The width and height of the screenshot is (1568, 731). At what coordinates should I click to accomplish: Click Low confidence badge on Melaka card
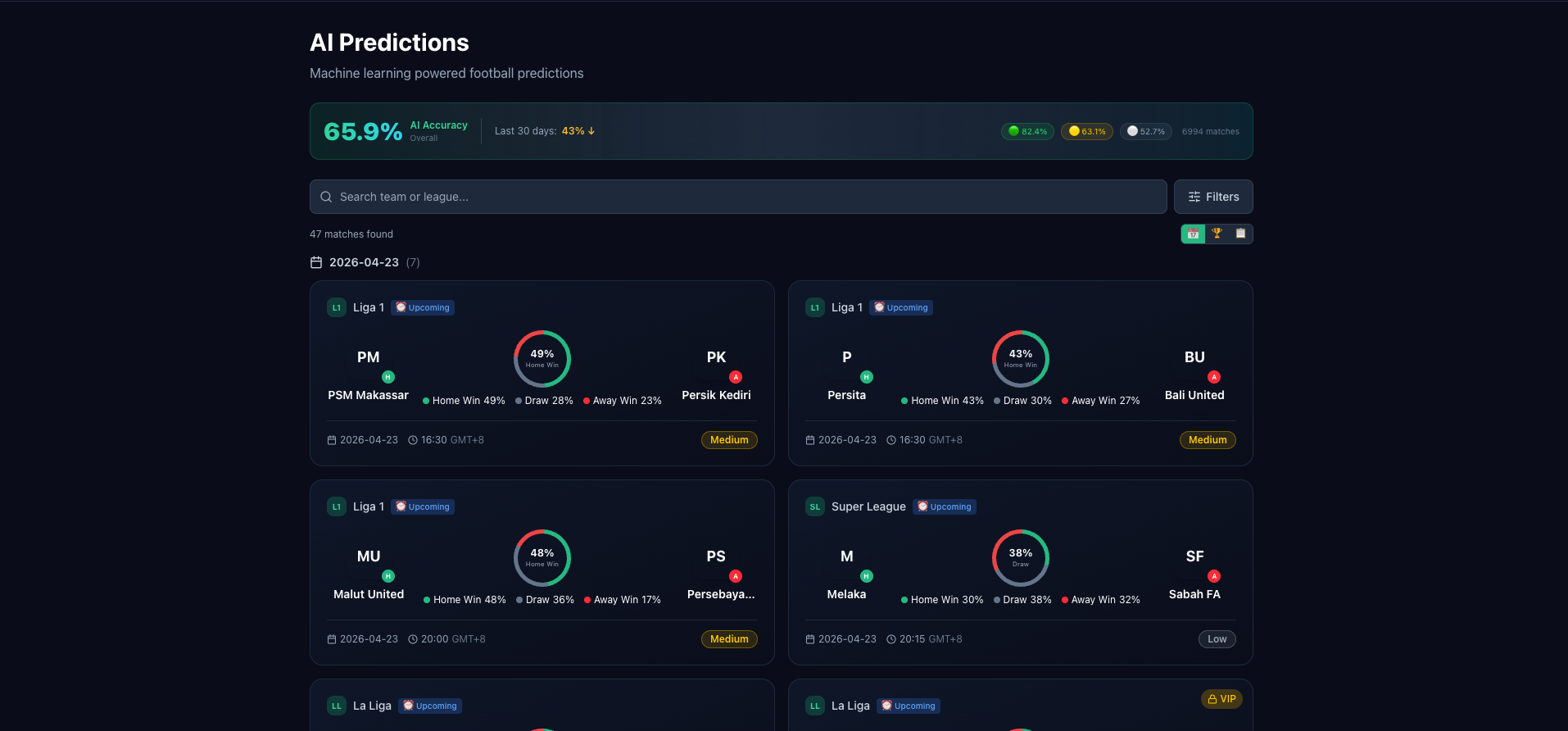pyautogui.click(x=1217, y=639)
